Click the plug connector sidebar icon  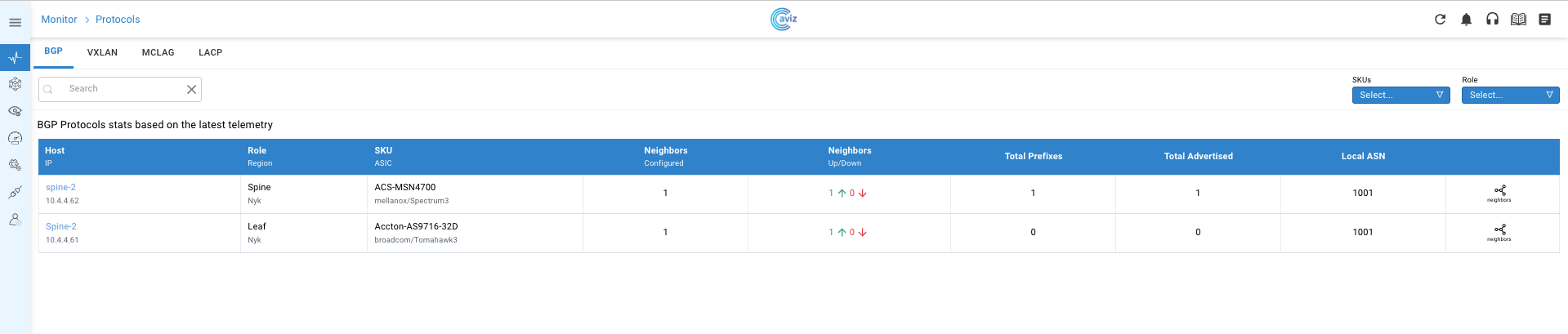coord(15,193)
